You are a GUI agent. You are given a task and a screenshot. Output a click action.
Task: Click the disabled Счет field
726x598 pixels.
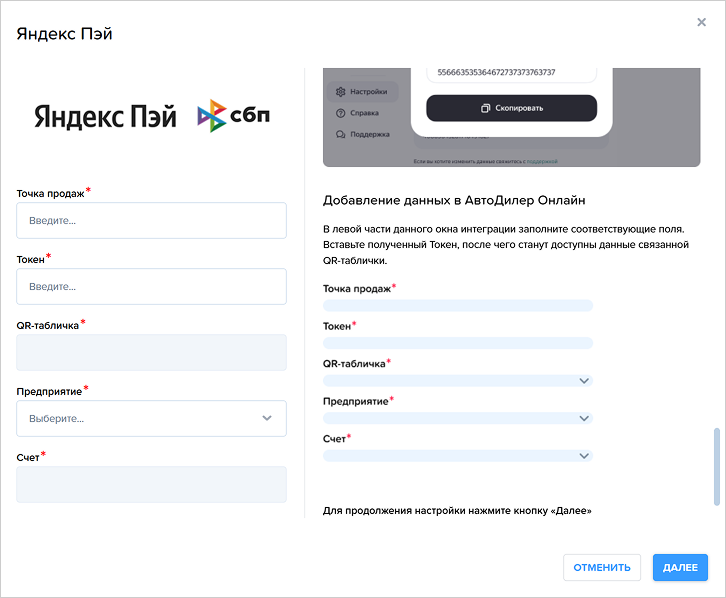pyautogui.click(x=151, y=484)
